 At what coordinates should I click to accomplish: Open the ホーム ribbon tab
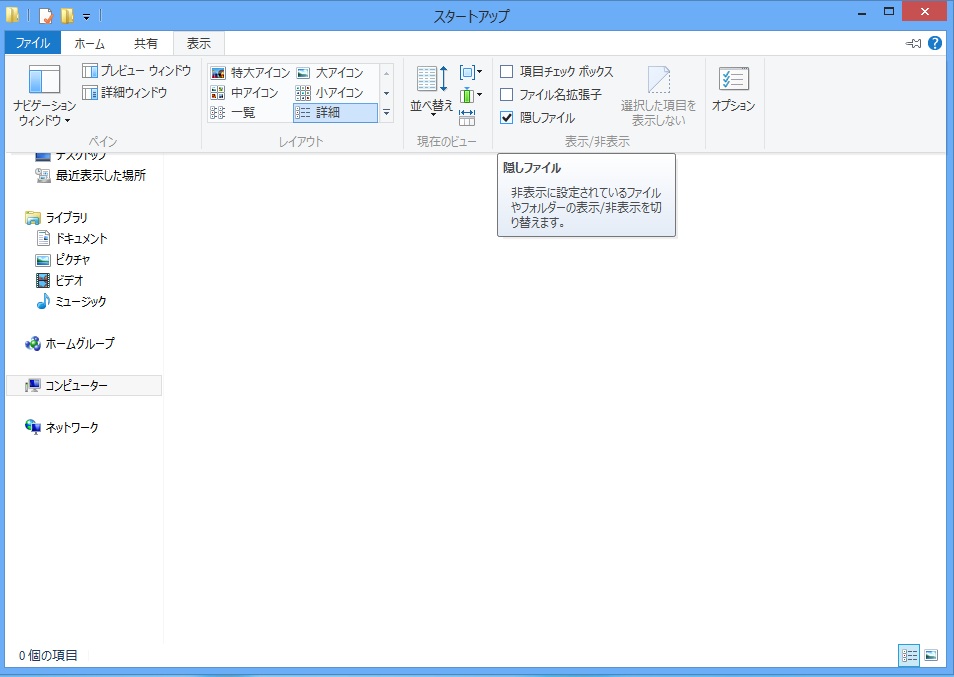pyautogui.click(x=89, y=43)
